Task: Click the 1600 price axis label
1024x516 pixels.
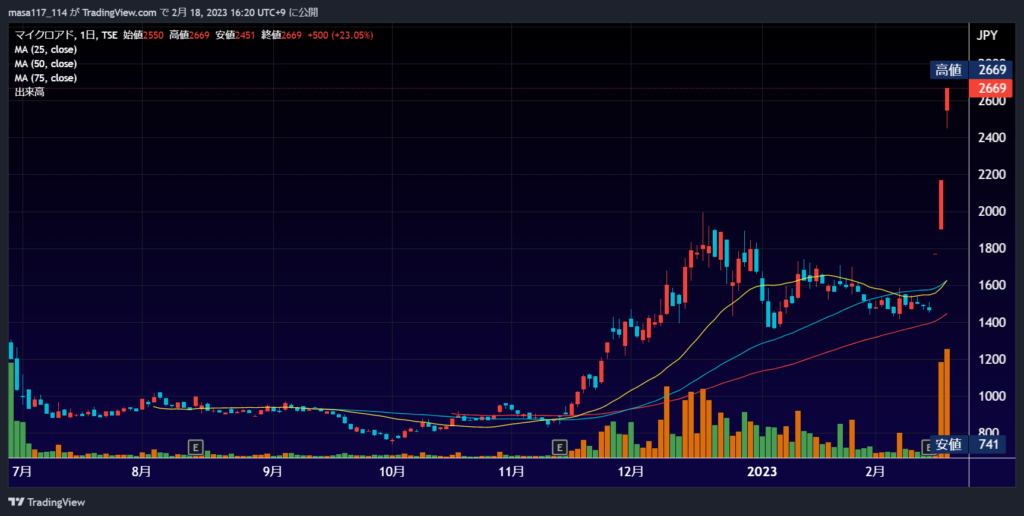Action: pos(991,285)
